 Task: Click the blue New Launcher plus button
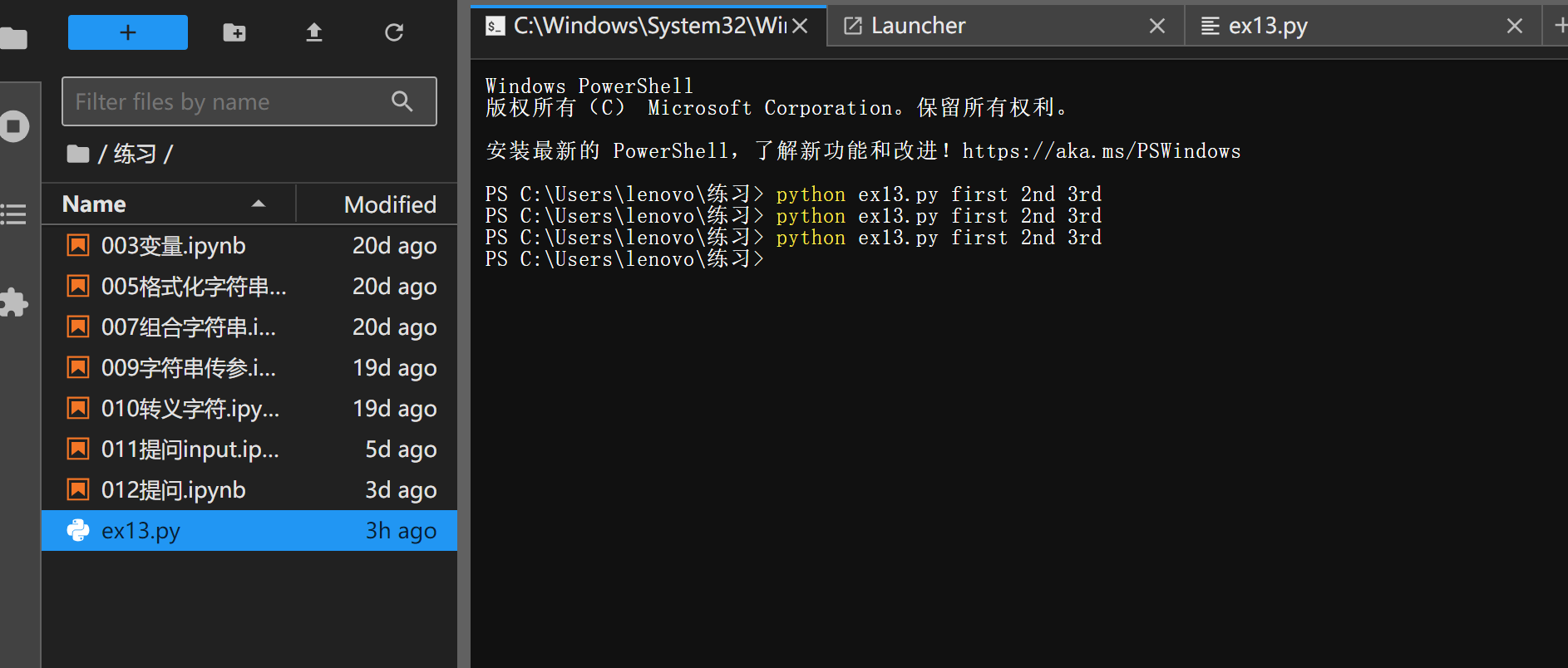click(127, 32)
